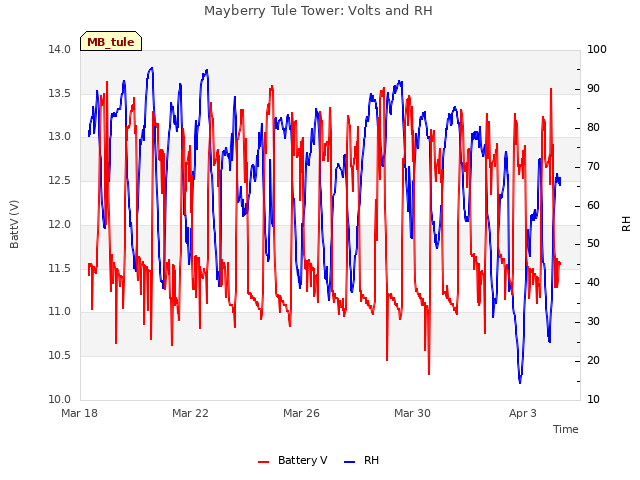This screenshot has height=480, width=640.
Task: Click the 90 right axis tick label
Action: 593,89
